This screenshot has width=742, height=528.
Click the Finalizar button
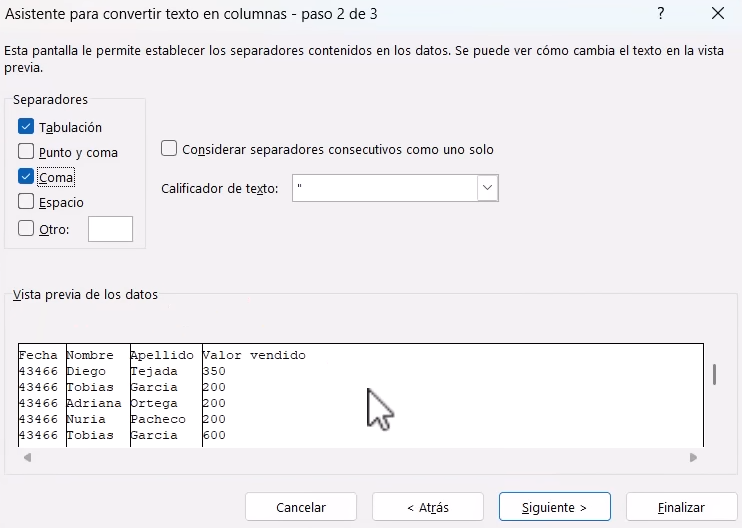point(681,507)
